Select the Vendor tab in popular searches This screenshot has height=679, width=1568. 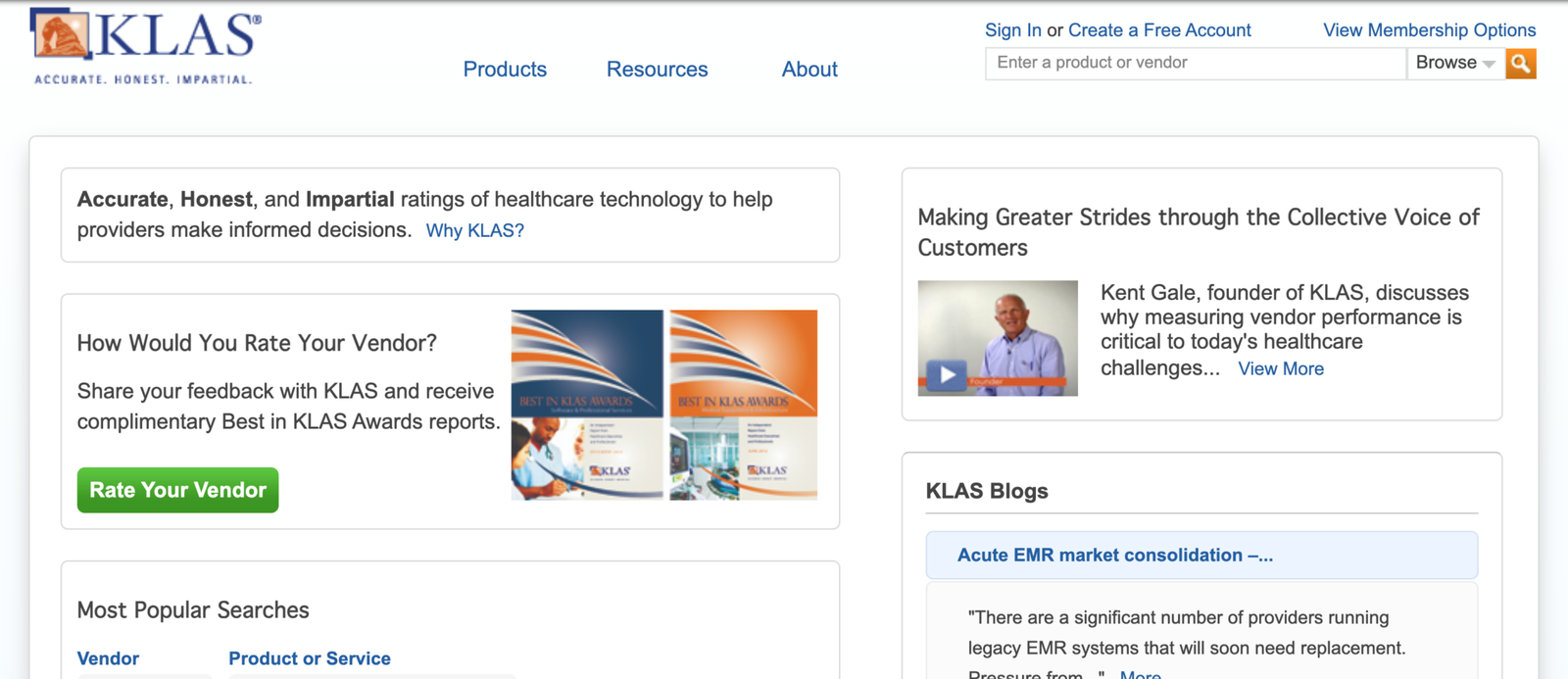[108, 658]
